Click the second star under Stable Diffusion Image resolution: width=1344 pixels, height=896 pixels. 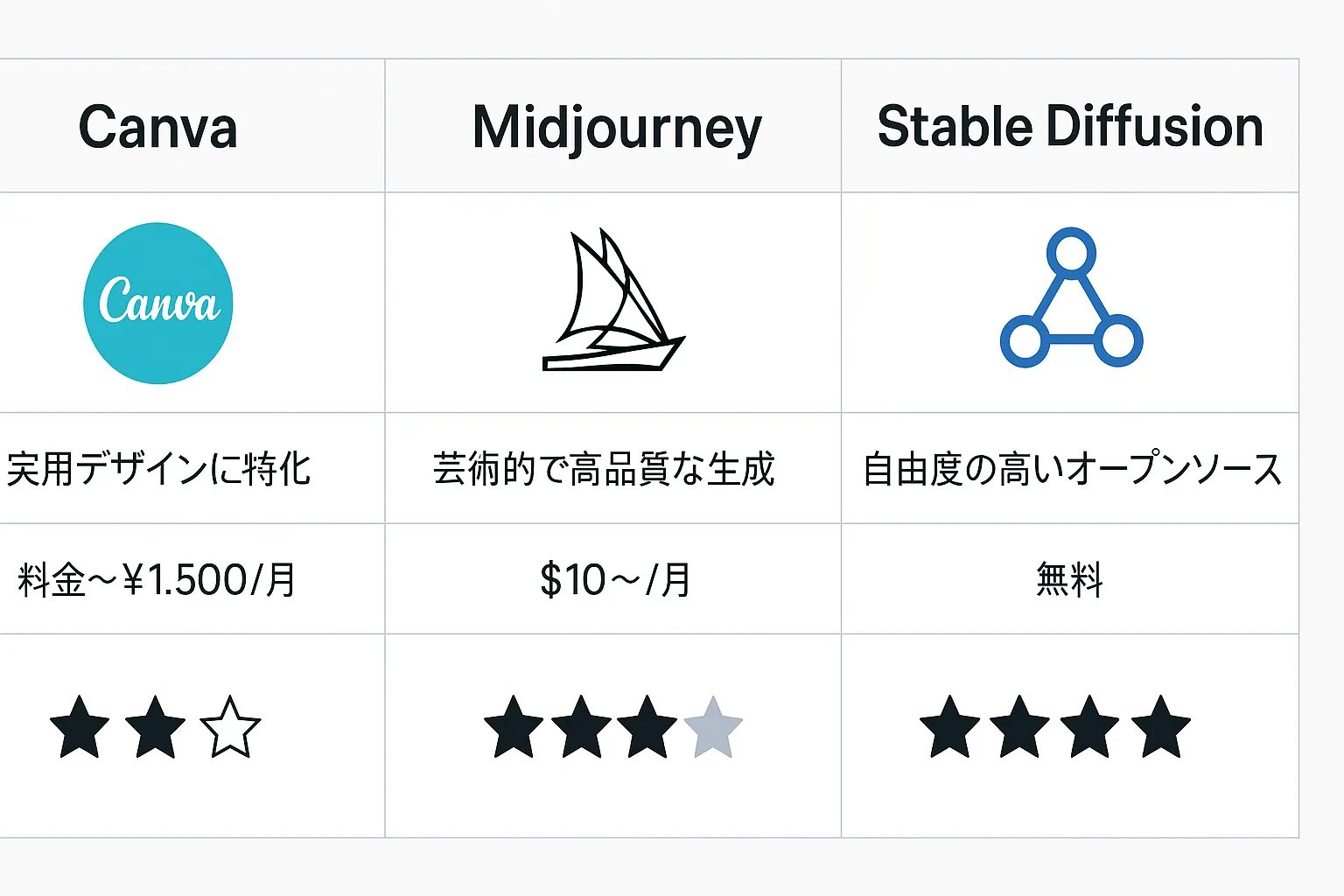coord(1019,726)
